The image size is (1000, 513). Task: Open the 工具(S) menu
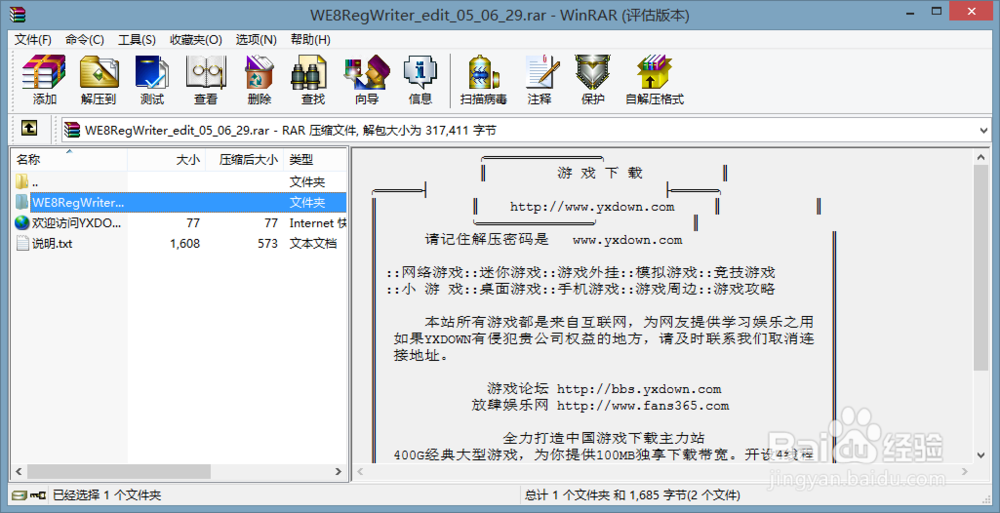pos(136,40)
